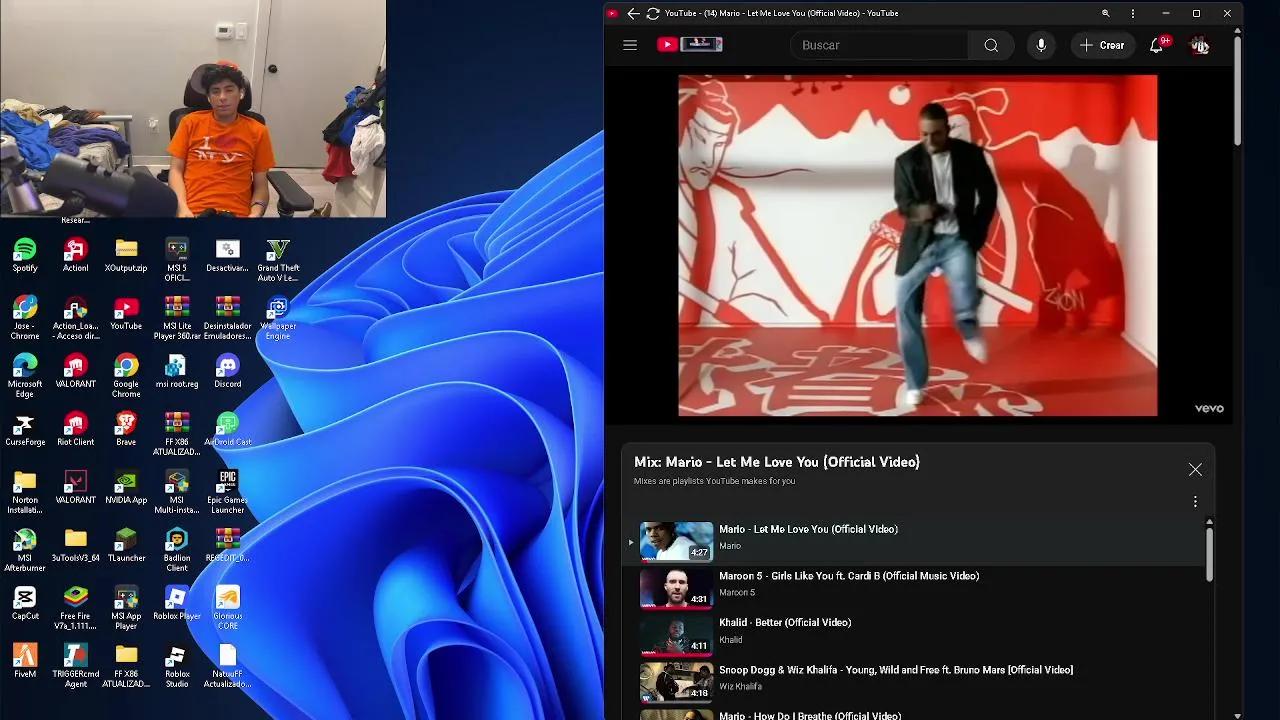Select the Roblox Player desktop icon

tap(177, 604)
